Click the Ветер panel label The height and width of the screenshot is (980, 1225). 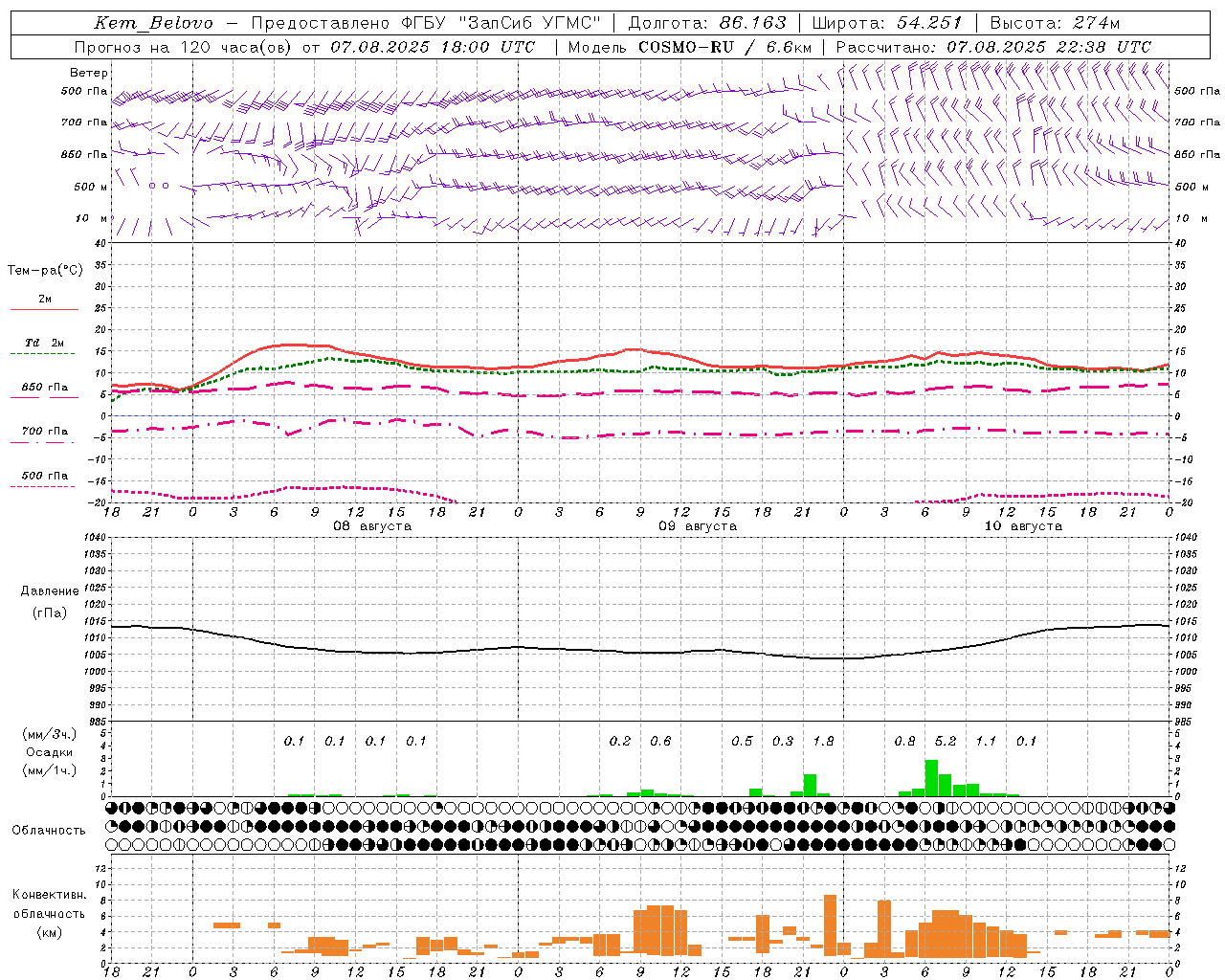[x=89, y=73]
